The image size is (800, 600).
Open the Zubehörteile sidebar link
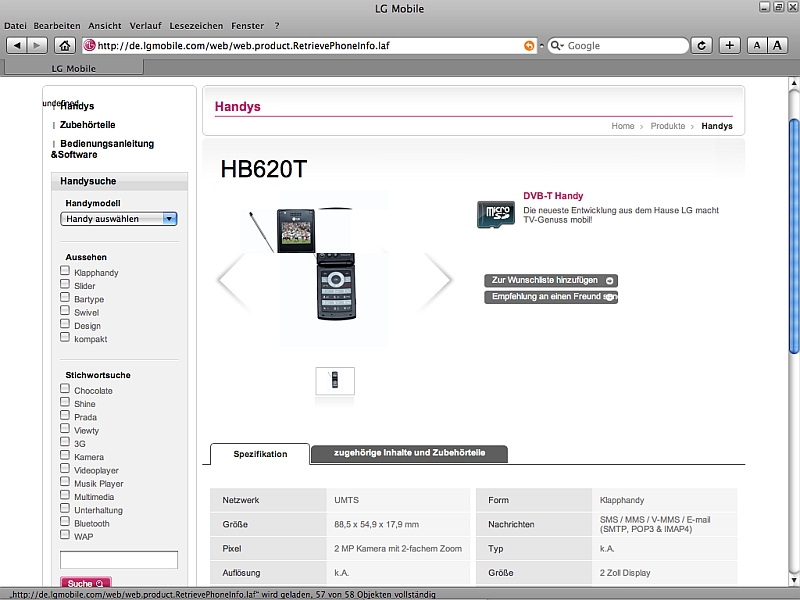pos(87,125)
